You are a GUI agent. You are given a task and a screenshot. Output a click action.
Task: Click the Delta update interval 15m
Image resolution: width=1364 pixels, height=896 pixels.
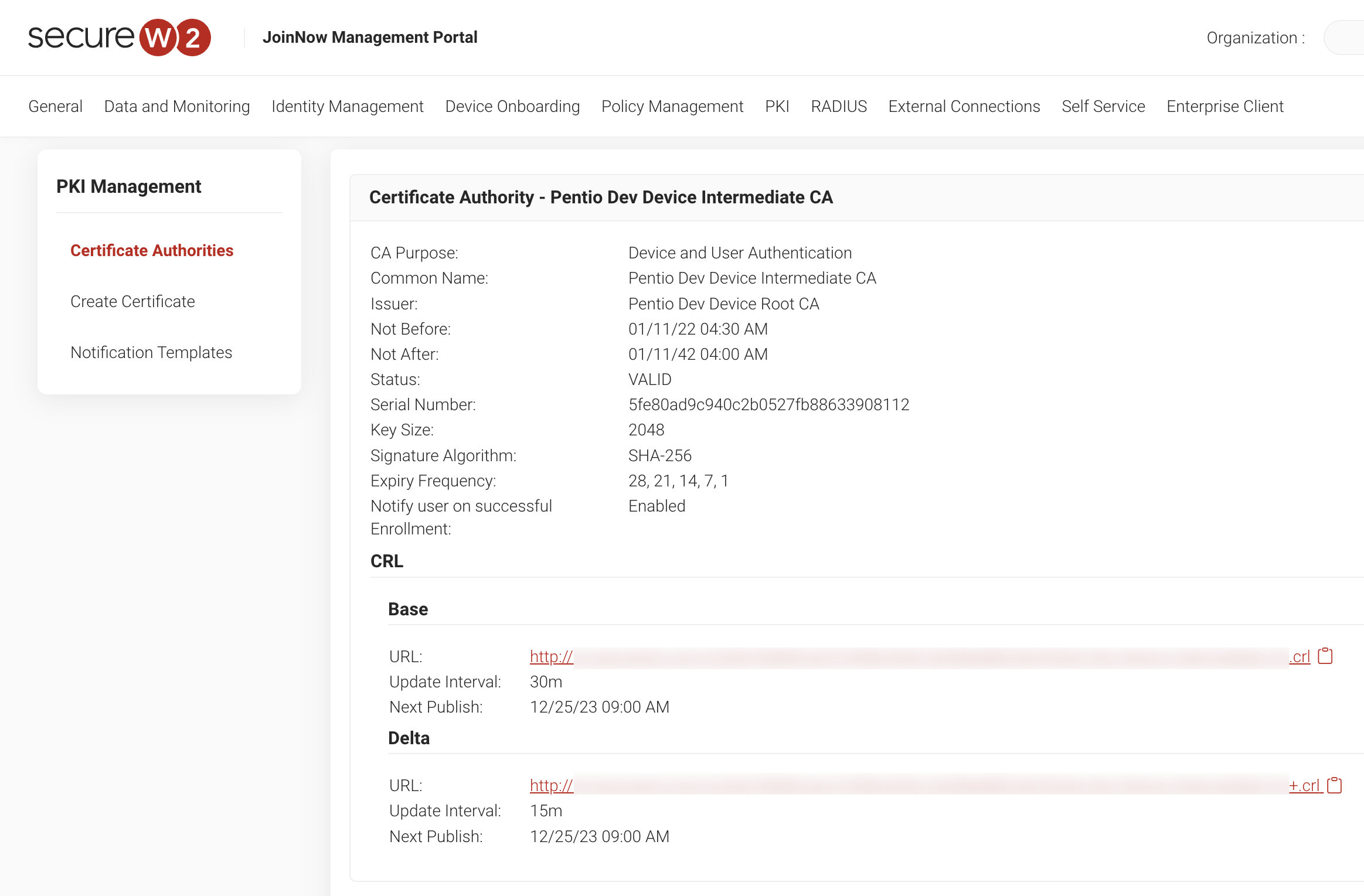[x=546, y=810]
